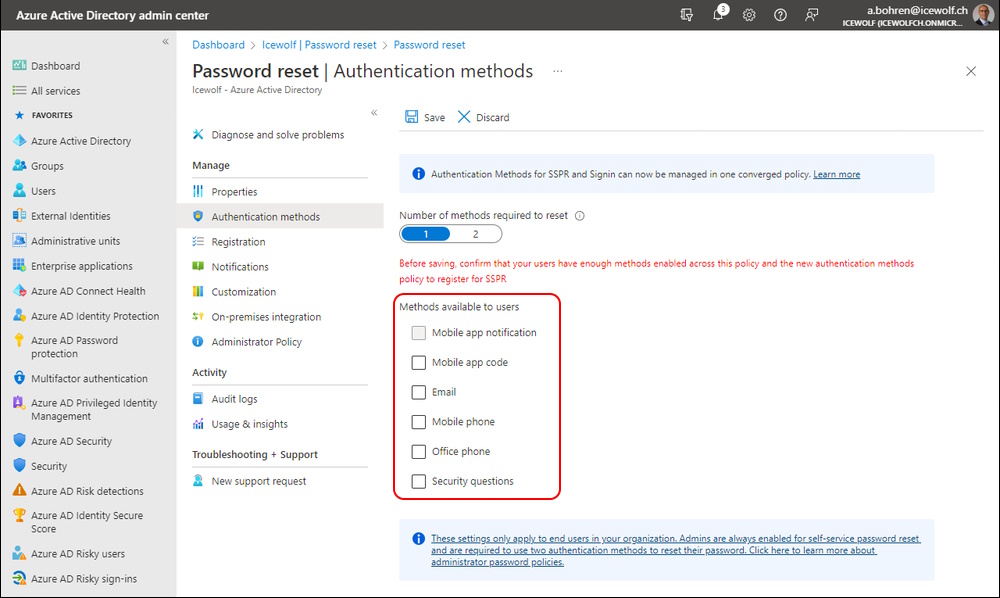The width and height of the screenshot is (1000, 598).
Task: Click the Azure AD Connect Health icon
Action: click(19, 290)
